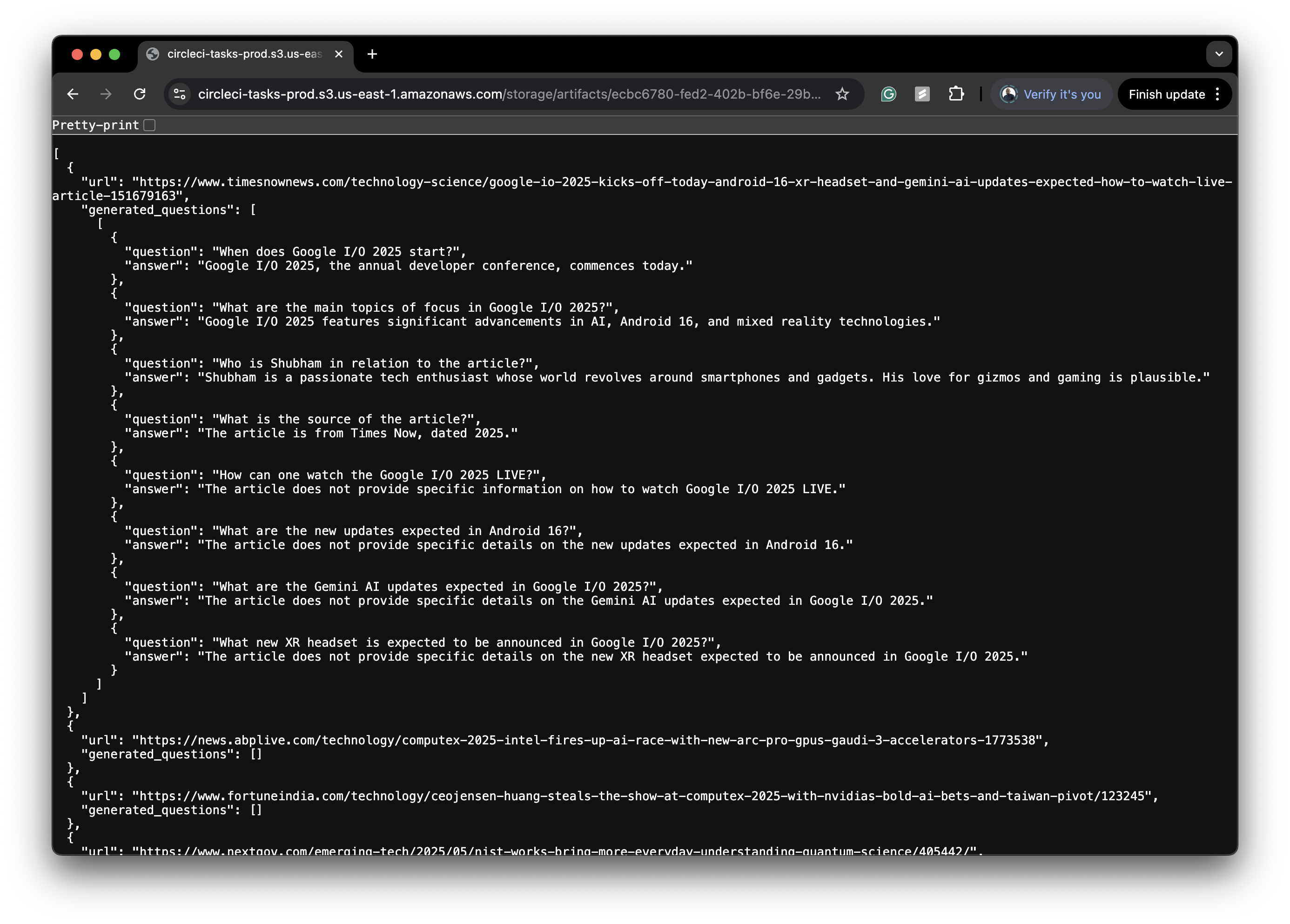Open the Grammarly extension icon
This screenshot has width=1290, height=924.
(x=888, y=94)
